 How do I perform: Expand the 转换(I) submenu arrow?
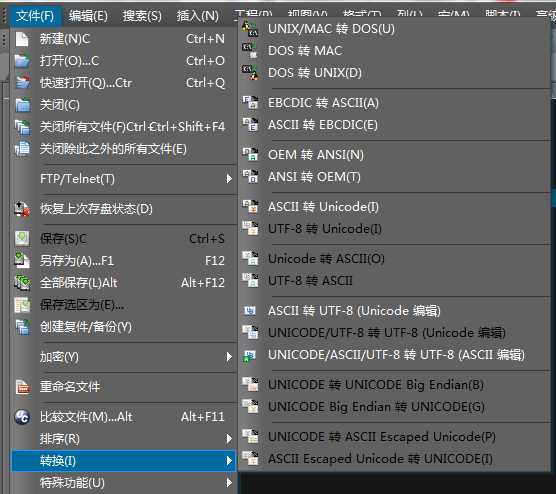click(x=229, y=461)
